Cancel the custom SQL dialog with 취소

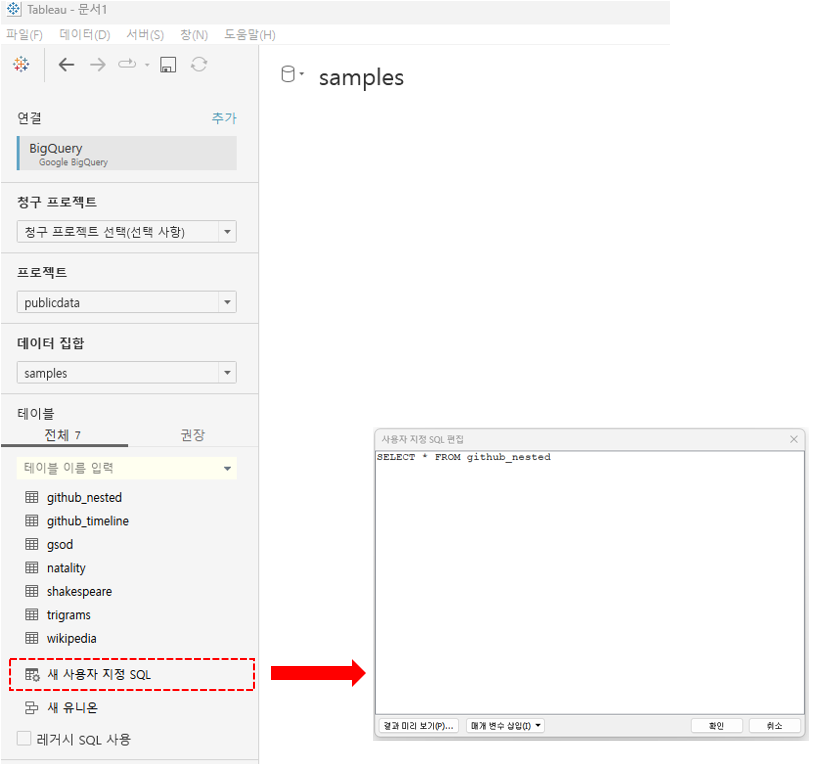tap(774, 726)
